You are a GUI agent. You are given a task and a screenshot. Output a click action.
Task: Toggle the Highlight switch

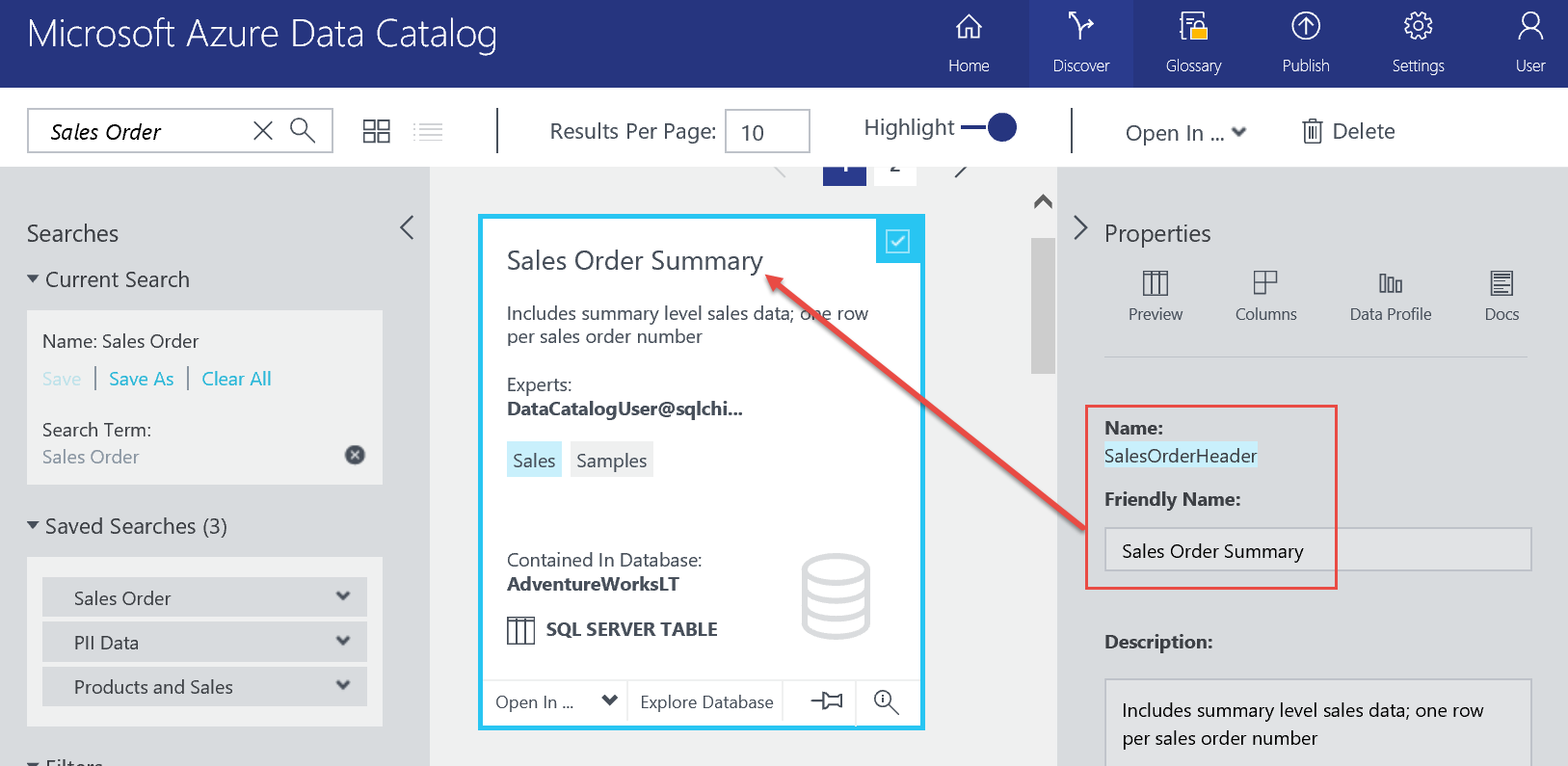[990, 127]
